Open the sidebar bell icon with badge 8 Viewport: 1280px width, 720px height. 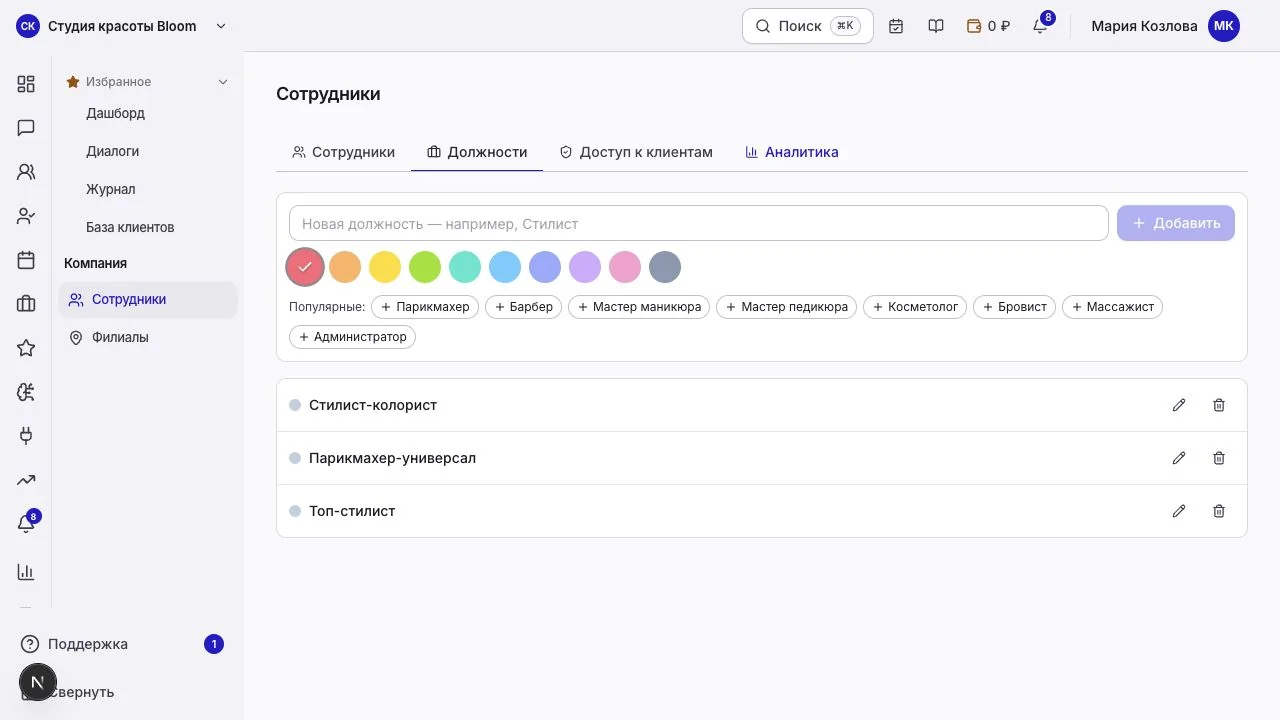[27, 523]
